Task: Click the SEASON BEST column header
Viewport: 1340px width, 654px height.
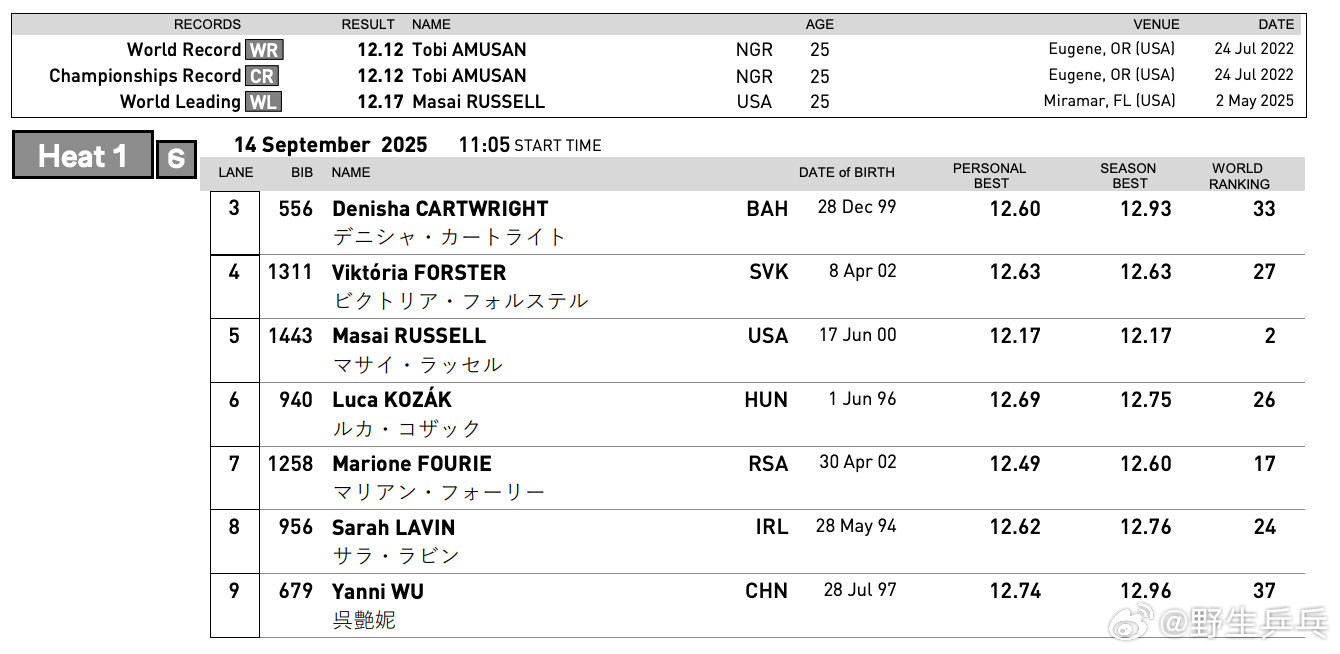Action: pyautogui.click(x=1128, y=176)
